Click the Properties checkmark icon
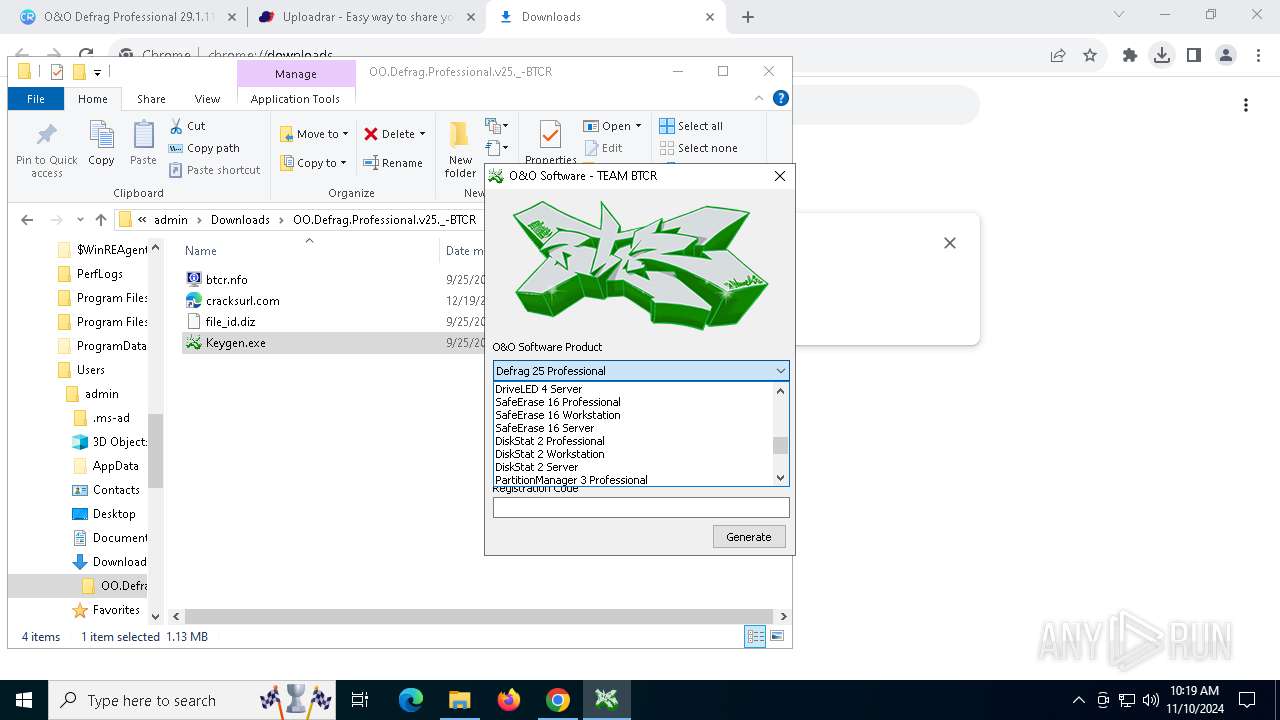 point(550,135)
